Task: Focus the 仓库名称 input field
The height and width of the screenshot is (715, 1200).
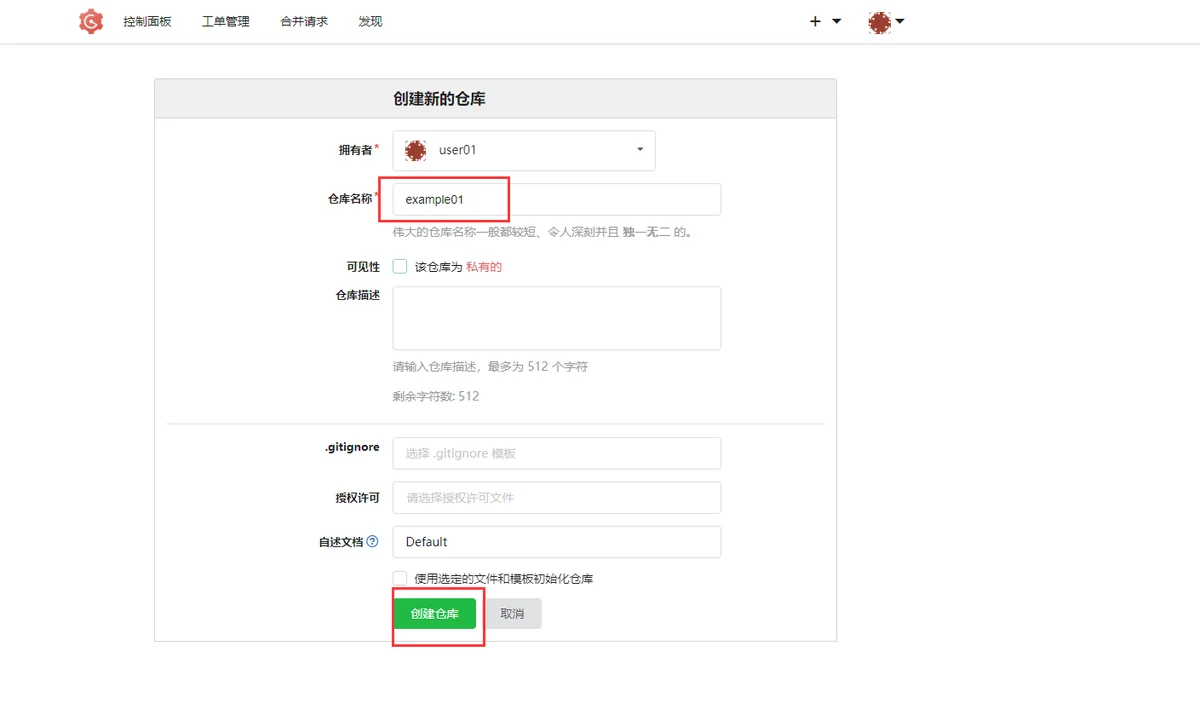Action: (x=557, y=199)
